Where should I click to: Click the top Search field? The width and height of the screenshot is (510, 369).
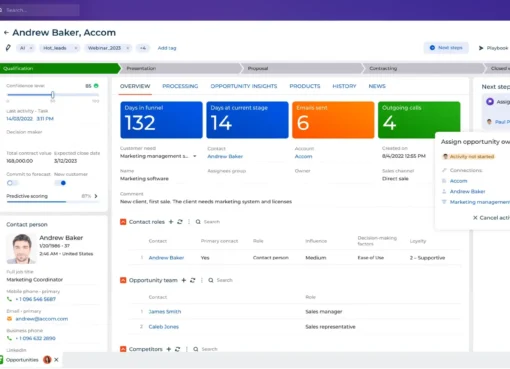tap(40, 10)
